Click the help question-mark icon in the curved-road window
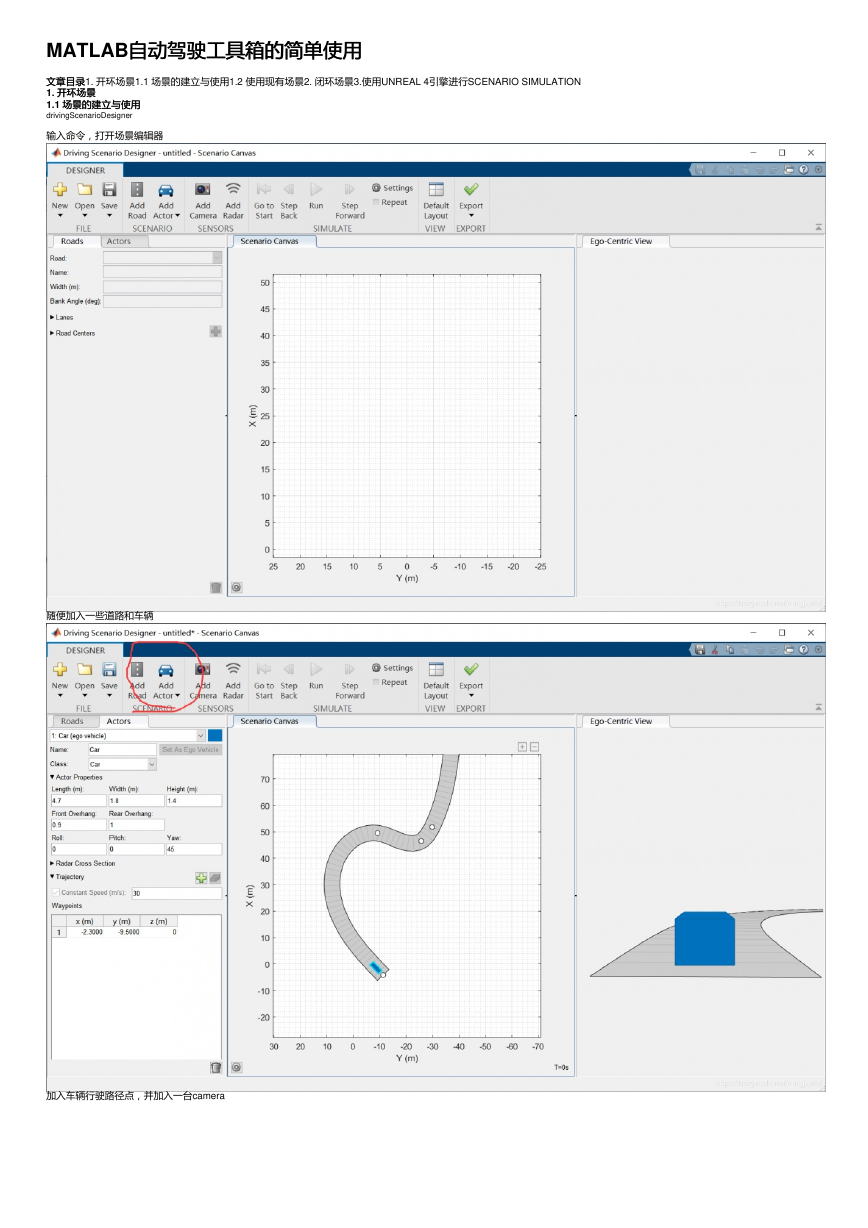The width and height of the screenshot is (868, 1228). 804,650
